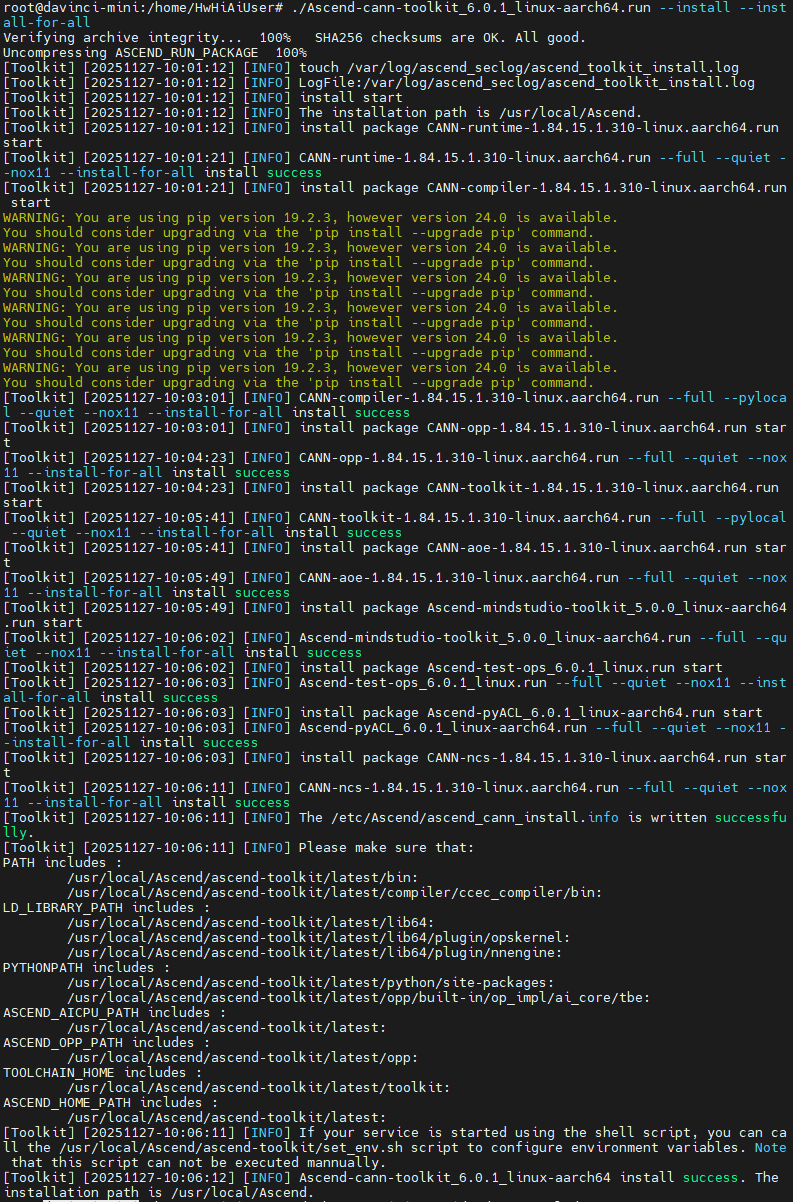Screen dimensions: 793x1202
Task: Click the 'python/site-packages:' path line
Action: pos(310,983)
